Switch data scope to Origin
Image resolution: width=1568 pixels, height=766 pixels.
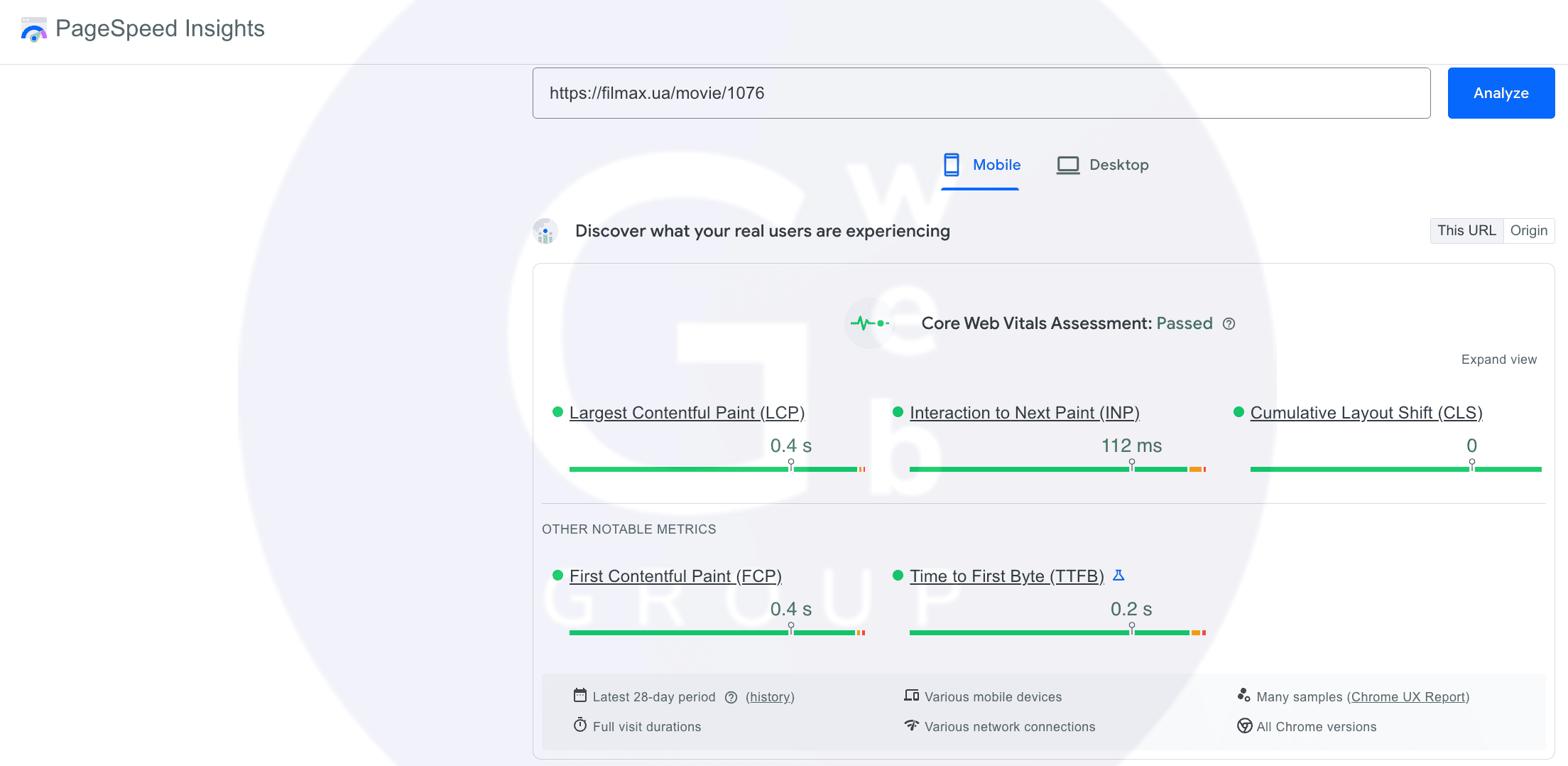(x=1528, y=231)
